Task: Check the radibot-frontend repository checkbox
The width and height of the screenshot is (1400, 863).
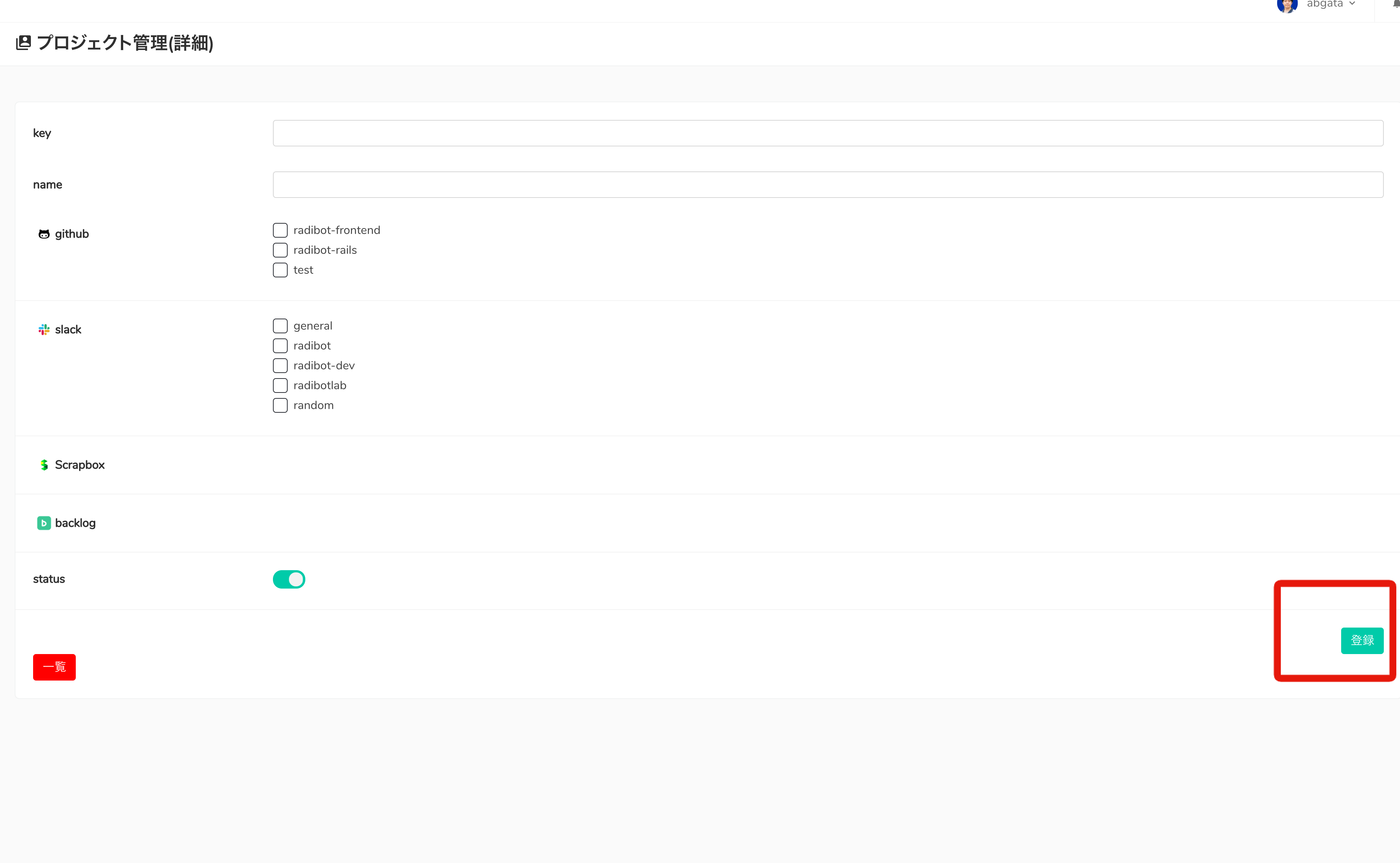Action: click(x=280, y=231)
